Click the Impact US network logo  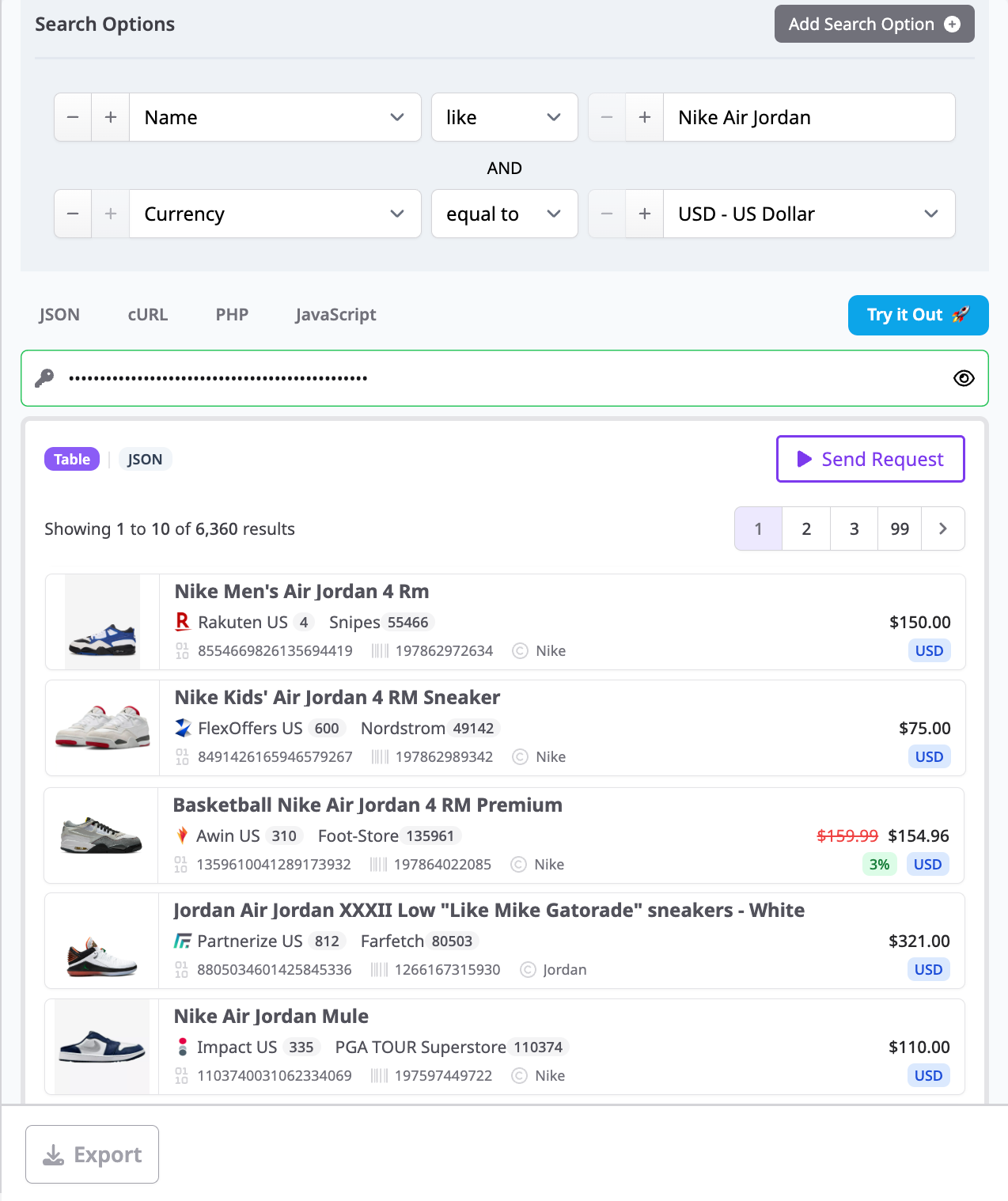click(183, 1047)
